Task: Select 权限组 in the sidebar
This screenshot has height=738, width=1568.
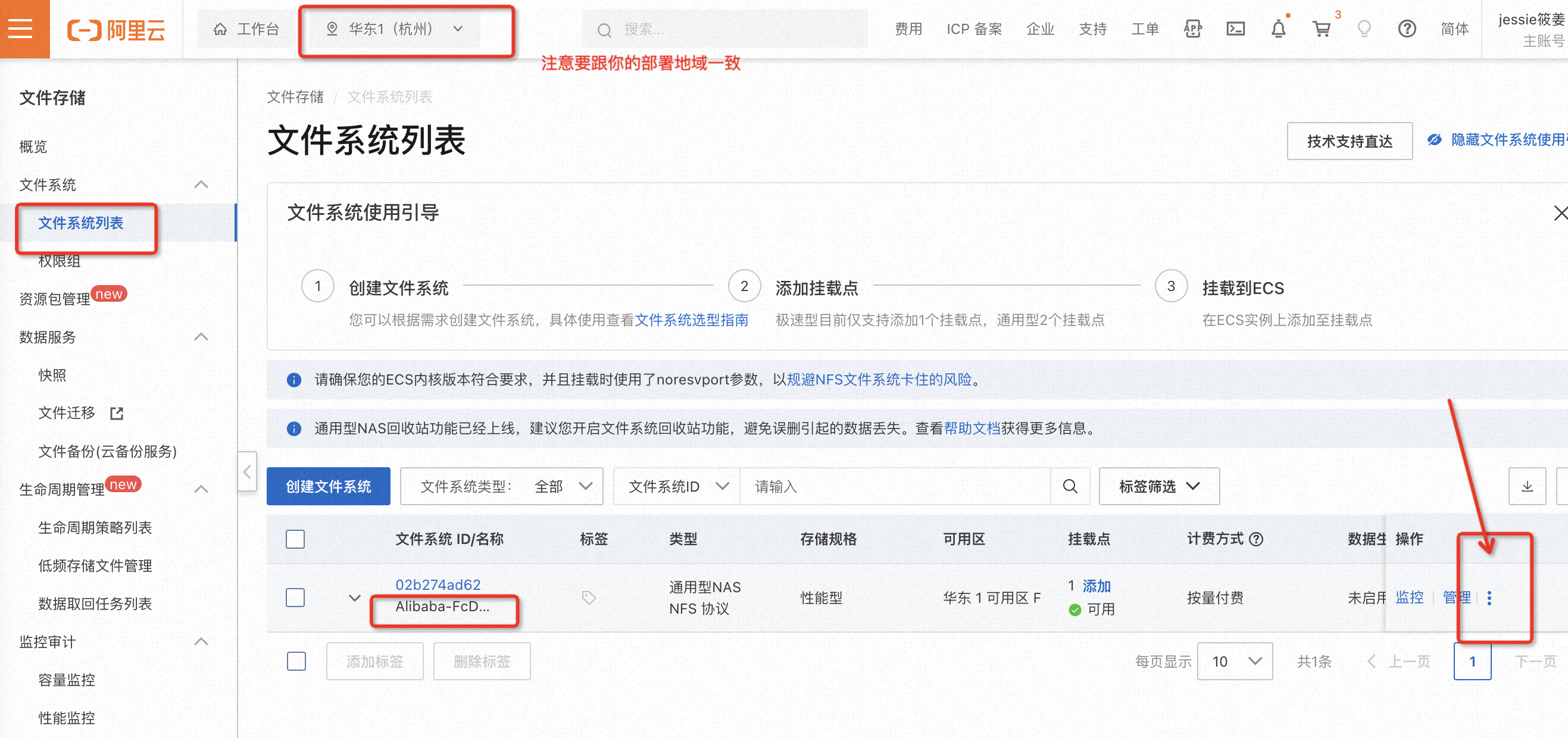Action: point(59,261)
